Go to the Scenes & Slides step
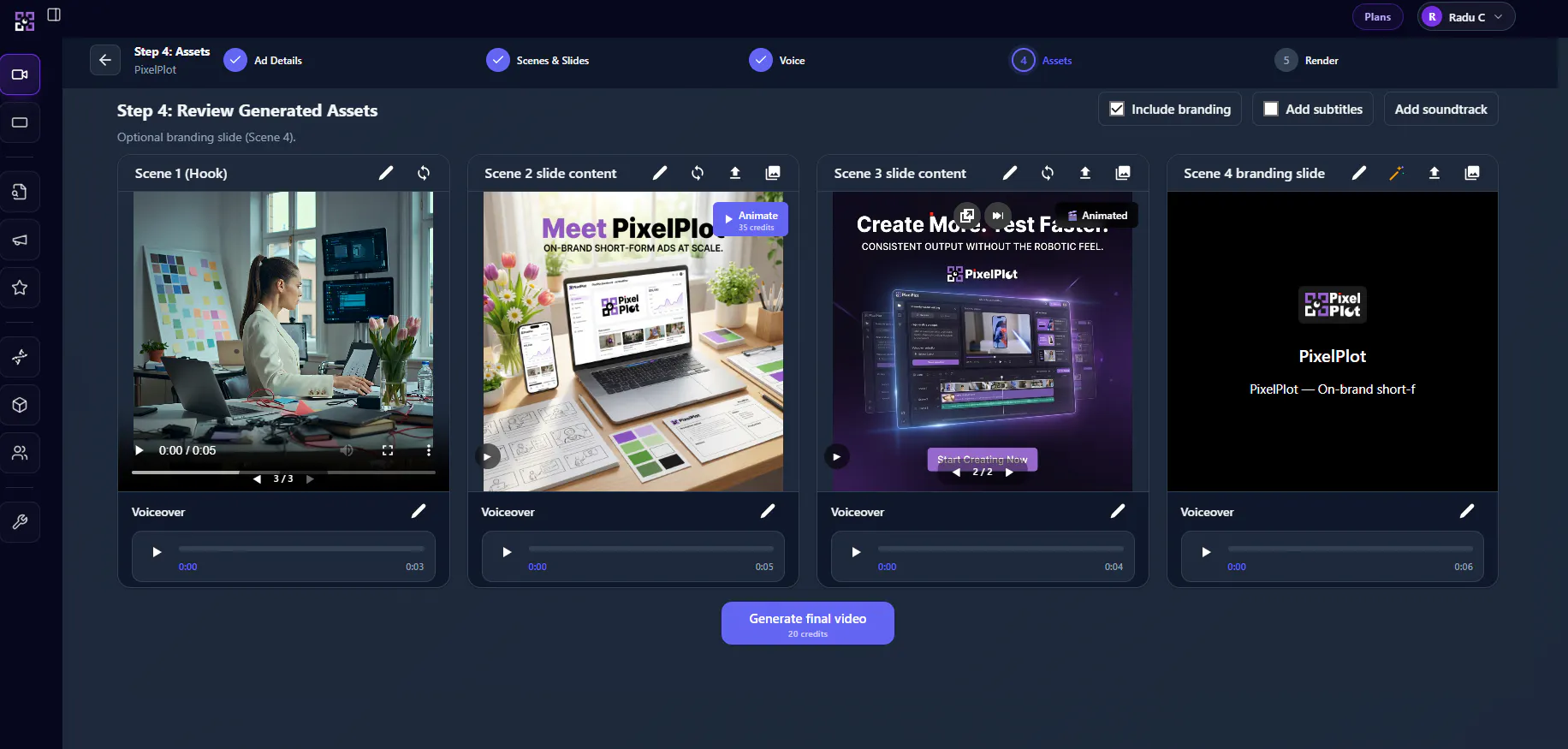 (538, 60)
